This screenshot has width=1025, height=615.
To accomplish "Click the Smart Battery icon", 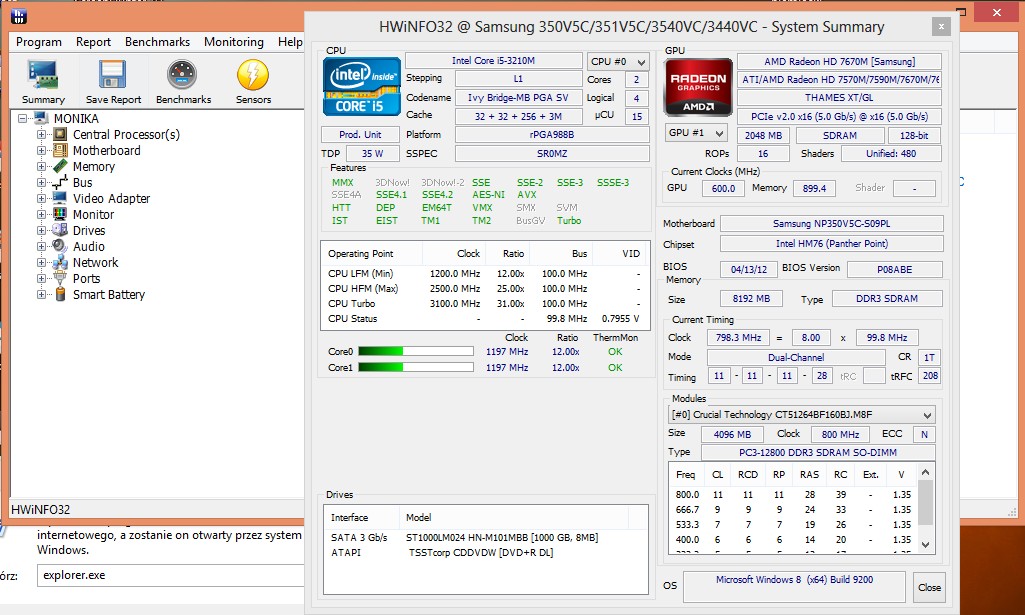I will pyautogui.click(x=60, y=294).
